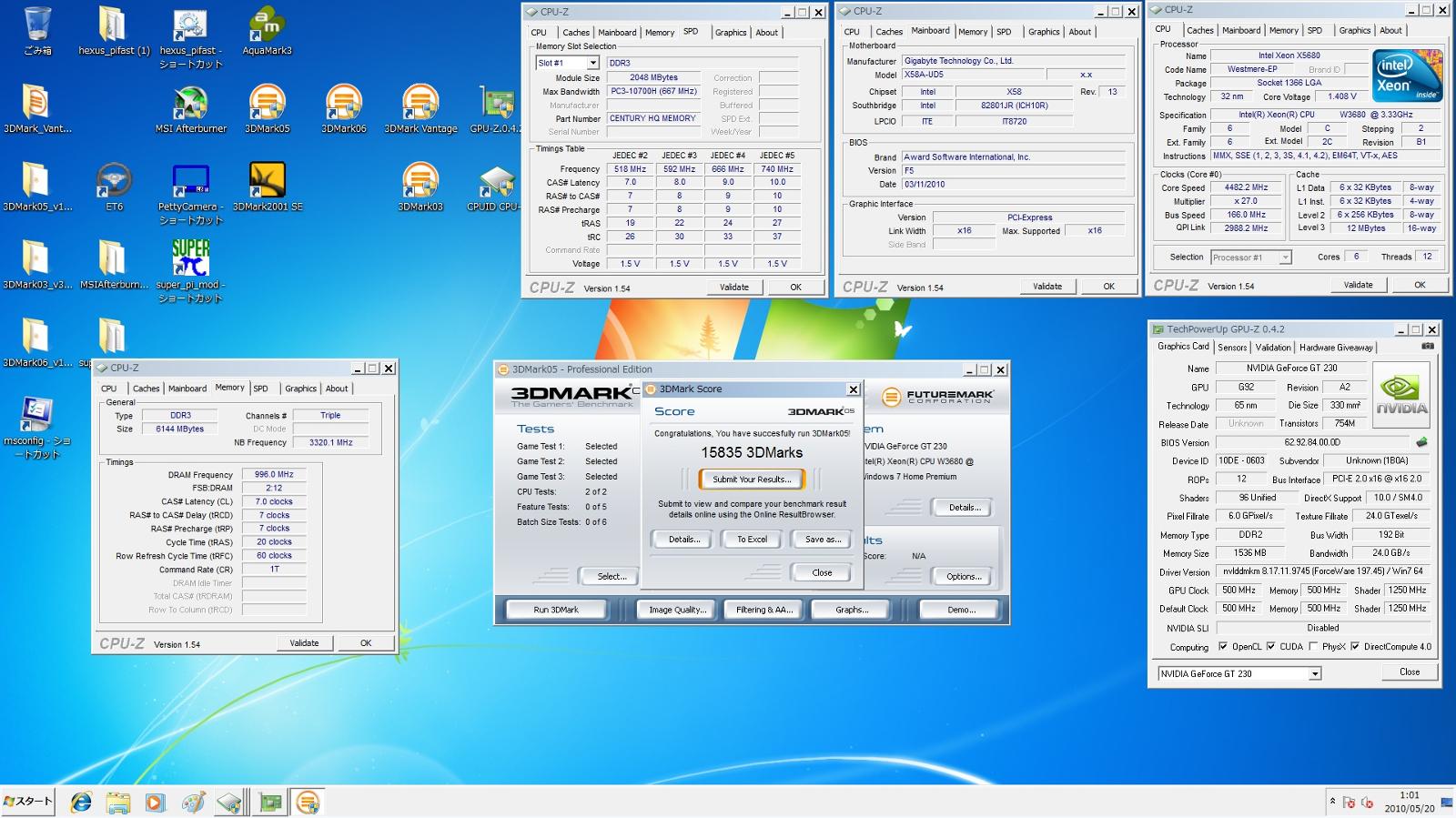Open the Processor #1 selection dropdown
1456x818 pixels.
coord(1285,258)
